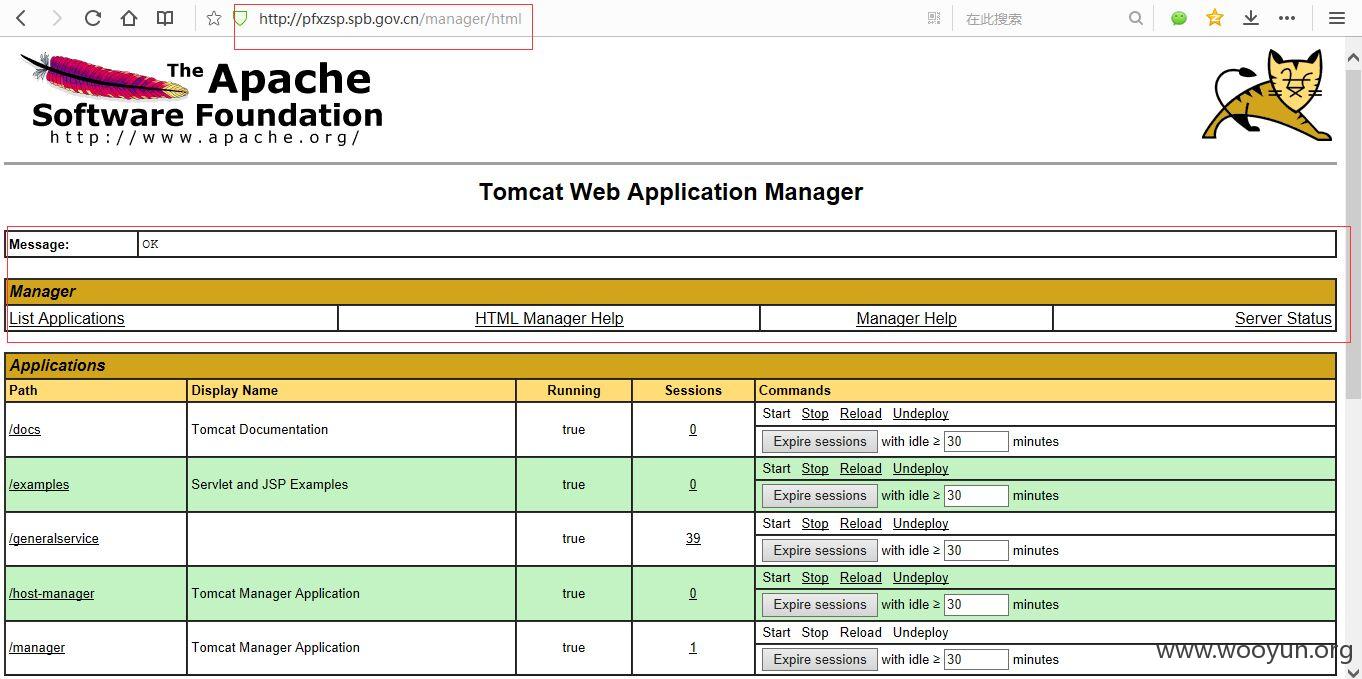Screen dimensions: 1362x679
Task: Open the /host-manager application path
Action: (52, 593)
